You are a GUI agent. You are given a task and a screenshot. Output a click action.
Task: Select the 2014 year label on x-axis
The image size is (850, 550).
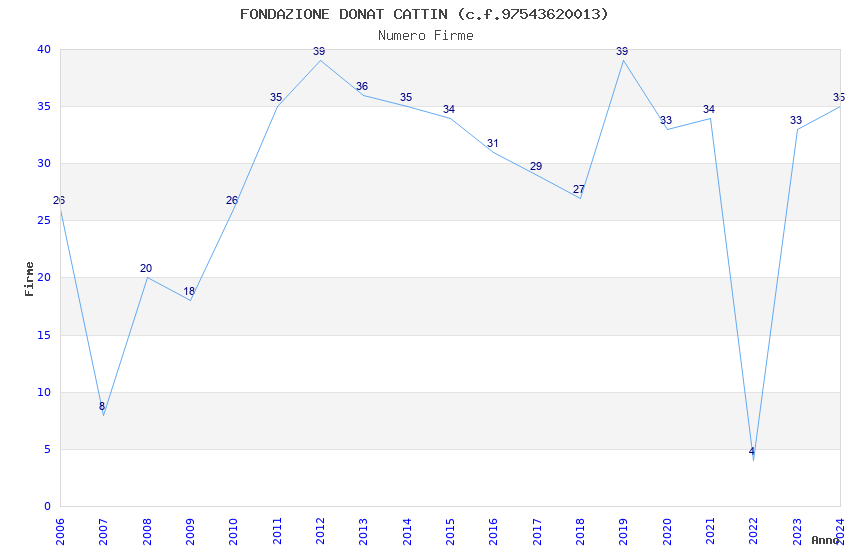(407, 532)
